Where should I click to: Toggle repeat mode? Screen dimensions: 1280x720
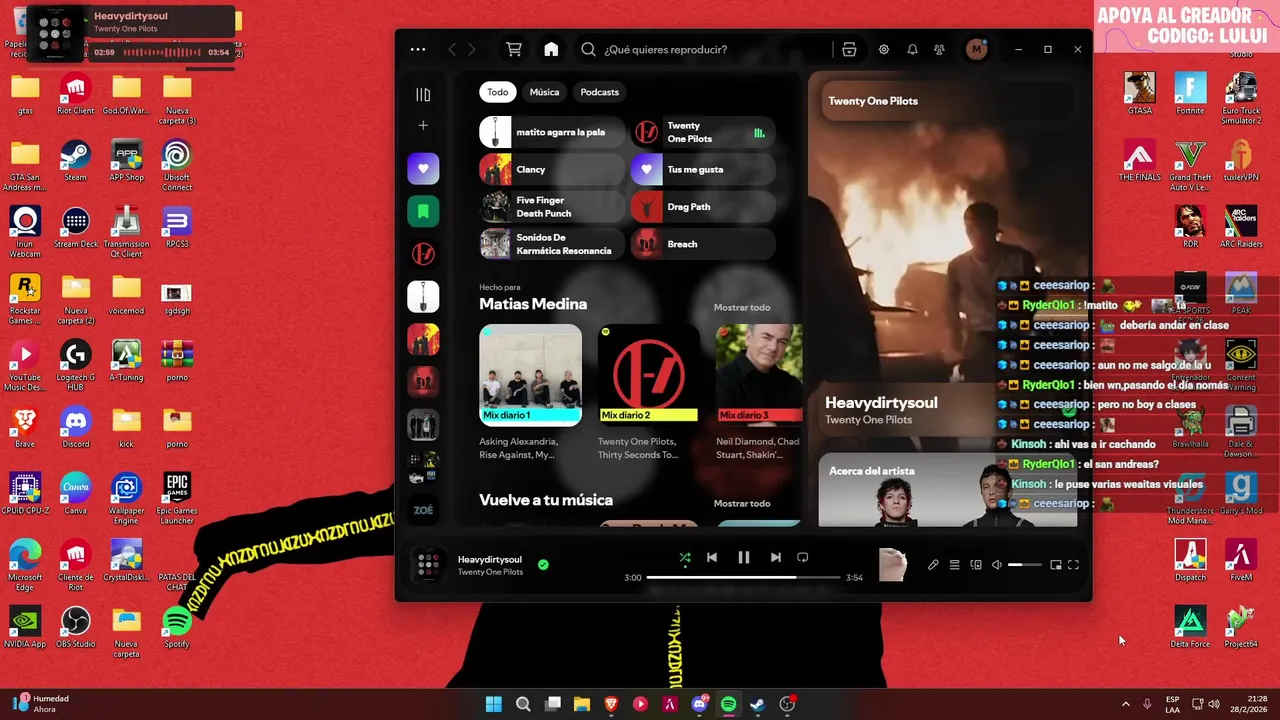(802, 558)
